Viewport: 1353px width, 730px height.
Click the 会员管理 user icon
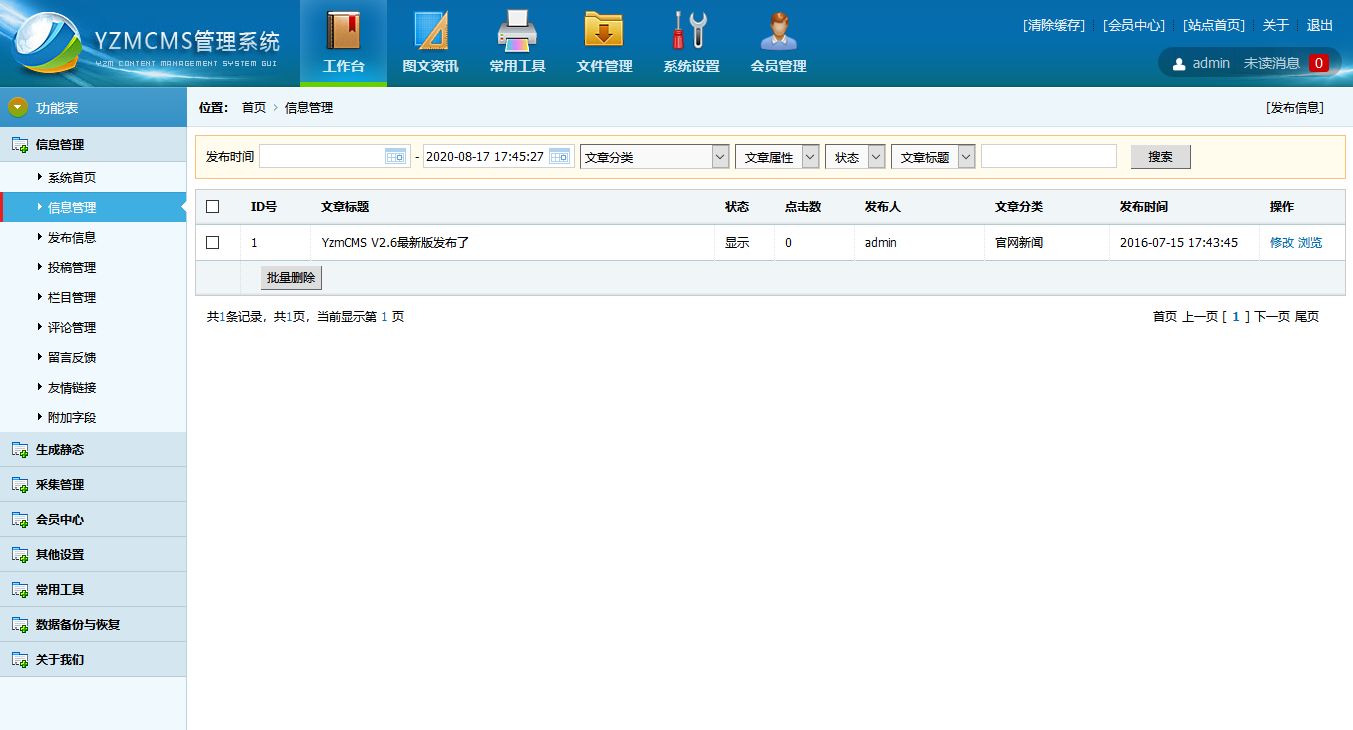(x=778, y=31)
